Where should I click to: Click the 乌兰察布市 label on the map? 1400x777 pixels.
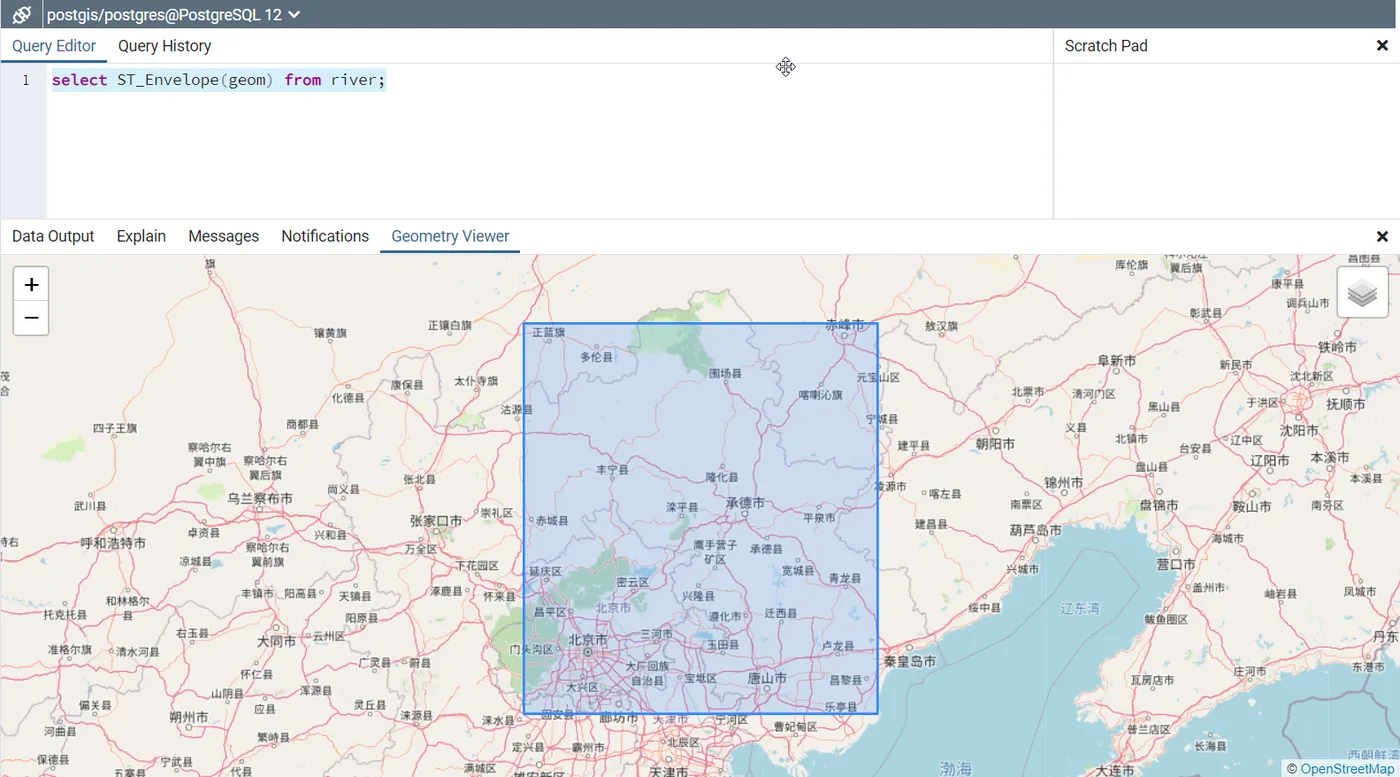point(260,498)
